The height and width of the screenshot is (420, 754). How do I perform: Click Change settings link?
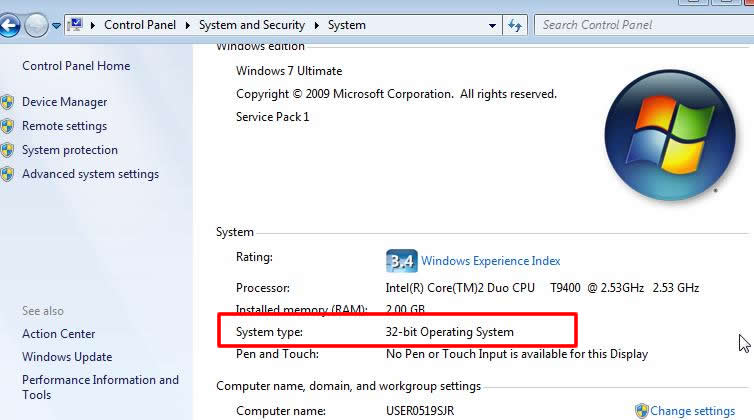(x=692, y=411)
